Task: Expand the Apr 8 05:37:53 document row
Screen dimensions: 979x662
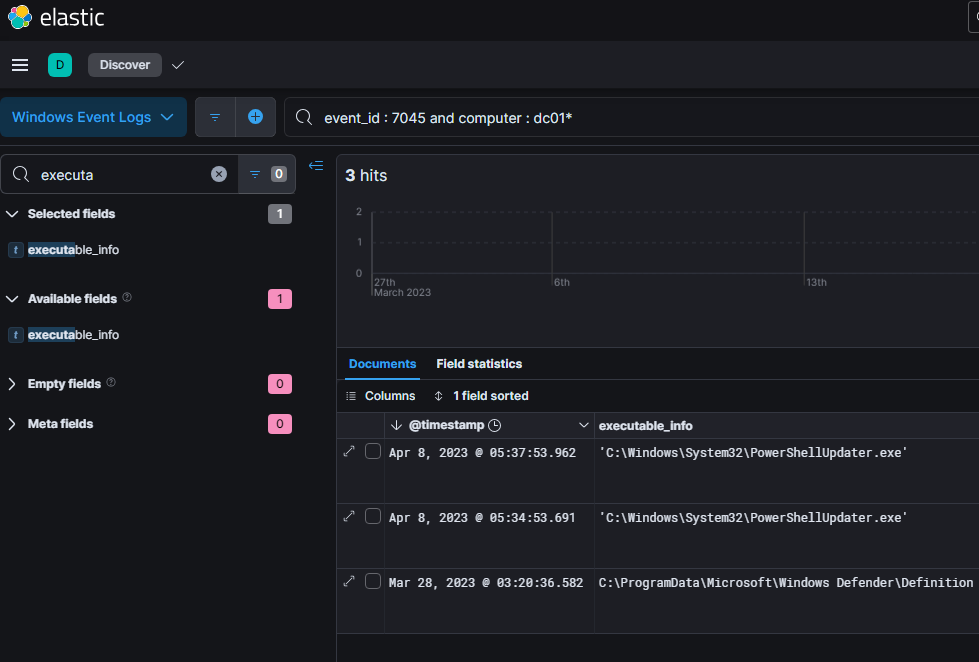Action: pyautogui.click(x=349, y=452)
